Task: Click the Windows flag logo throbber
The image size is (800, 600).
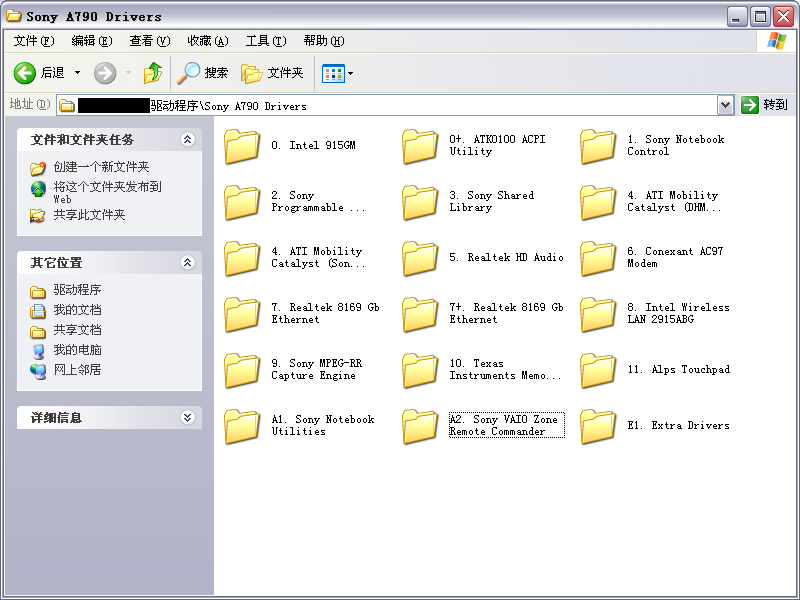Action: (777, 41)
